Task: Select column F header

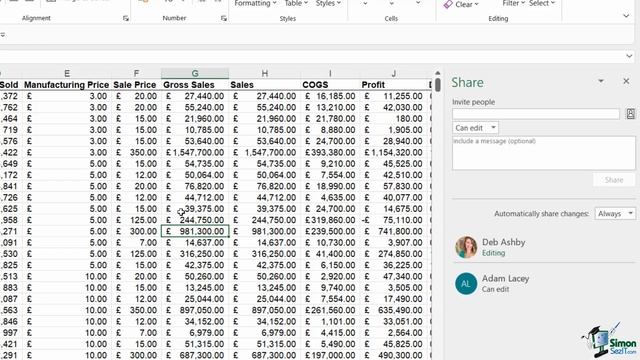Action: click(x=136, y=73)
